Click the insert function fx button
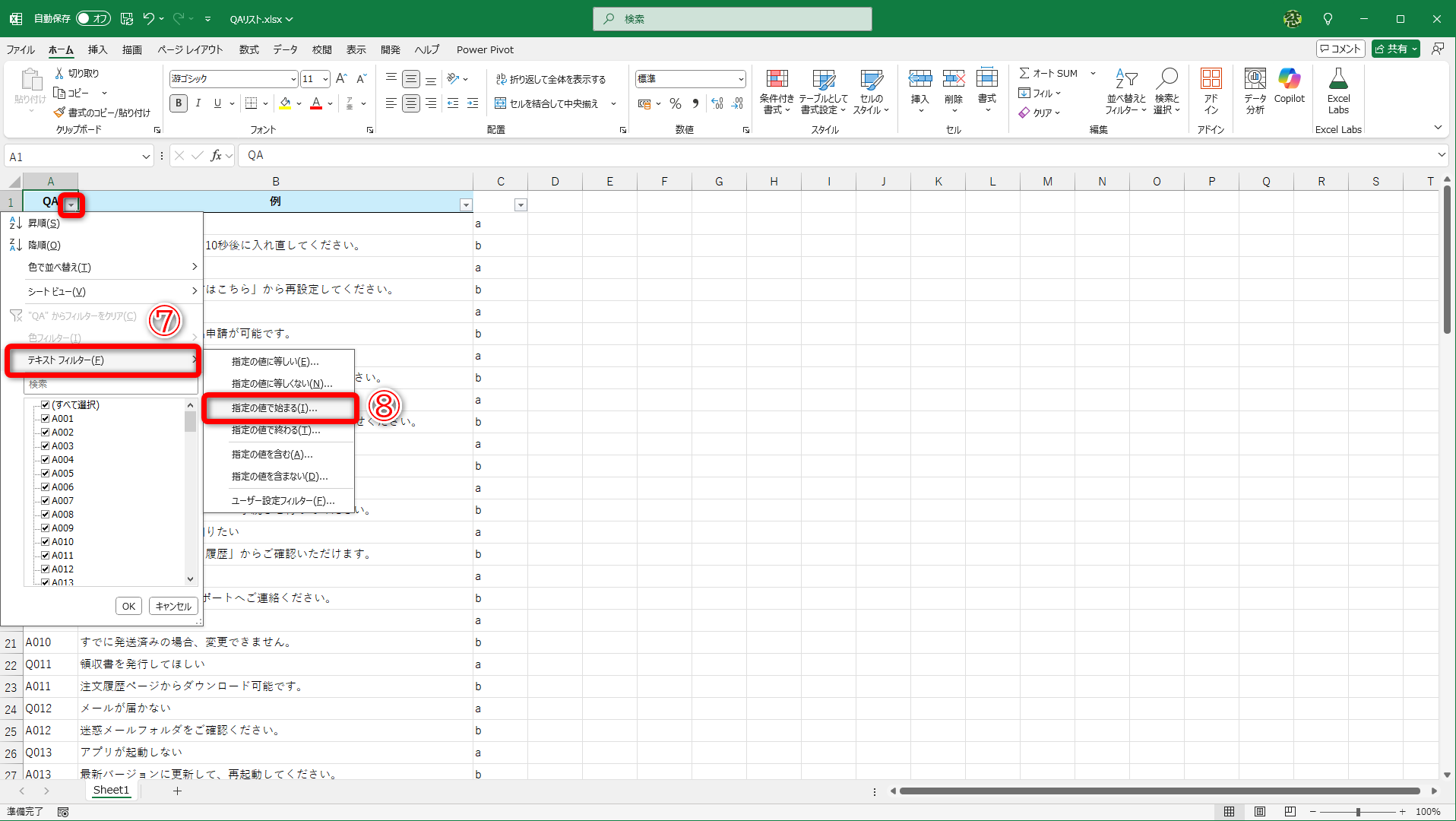Viewport: 1456px width, 821px height. pos(217,156)
